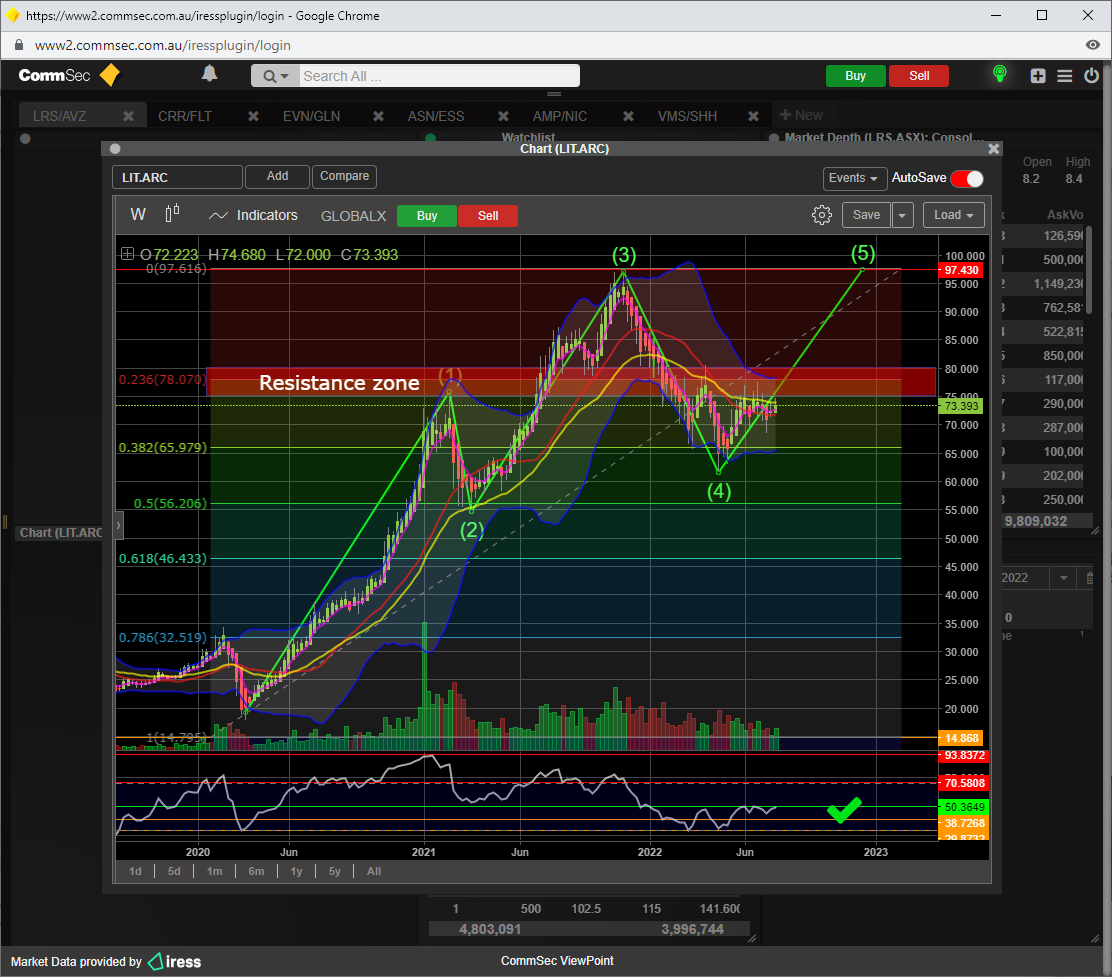Click the Chart (LIT.ARC) panel label on left

click(x=61, y=532)
